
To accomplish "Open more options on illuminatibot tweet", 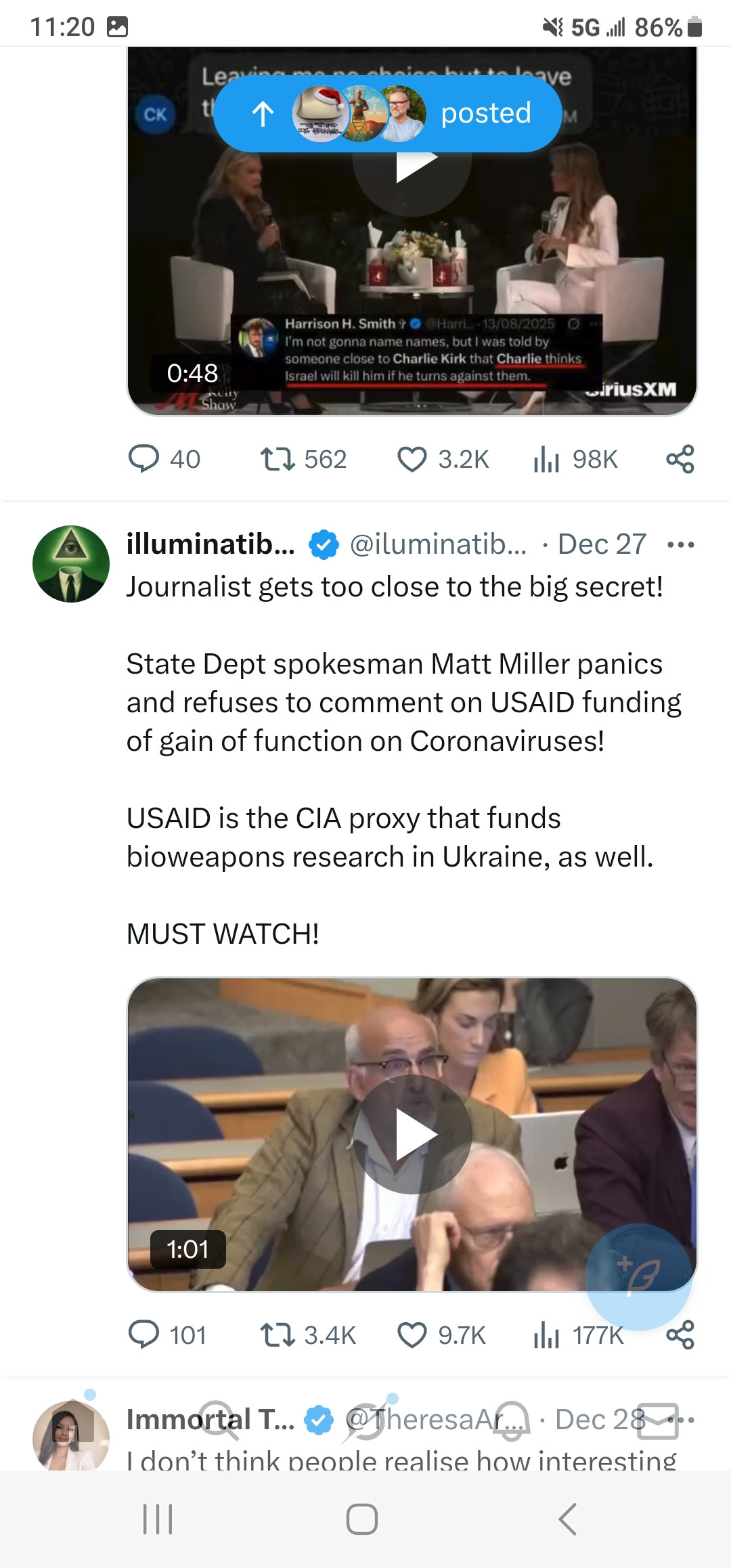I will tap(680, 544).
